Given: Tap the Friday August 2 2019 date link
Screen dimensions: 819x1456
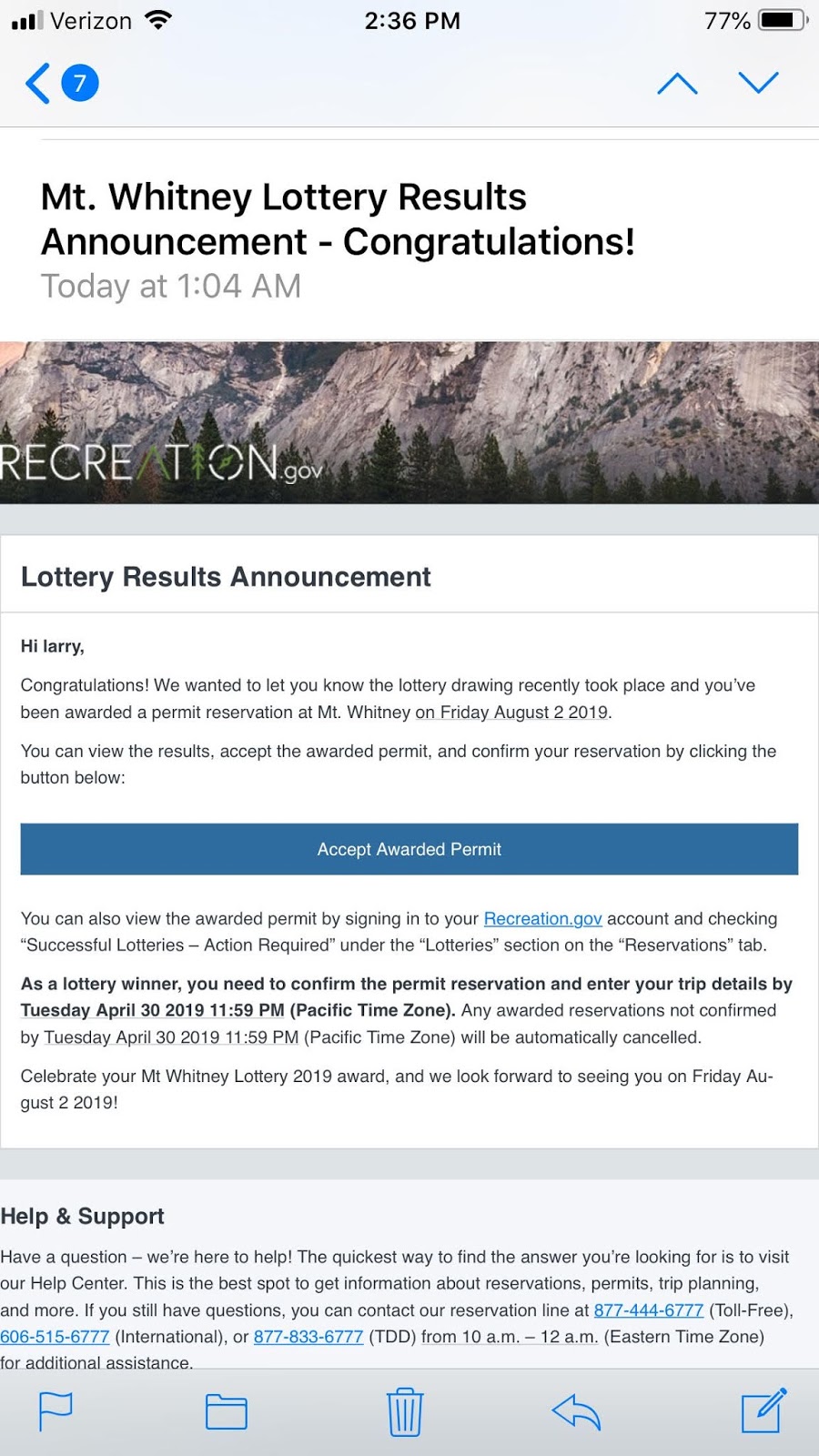Looking at the screenshot, I should 511,713.
